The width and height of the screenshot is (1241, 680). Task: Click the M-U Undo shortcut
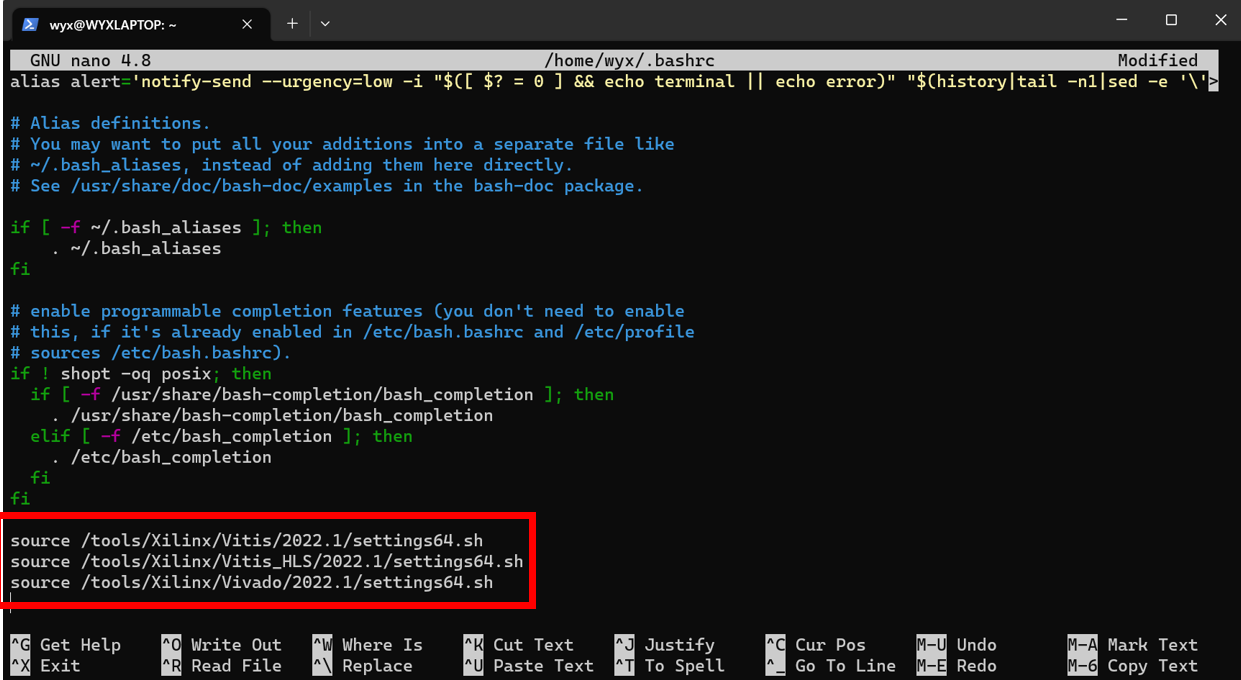(x=957, y=645)
